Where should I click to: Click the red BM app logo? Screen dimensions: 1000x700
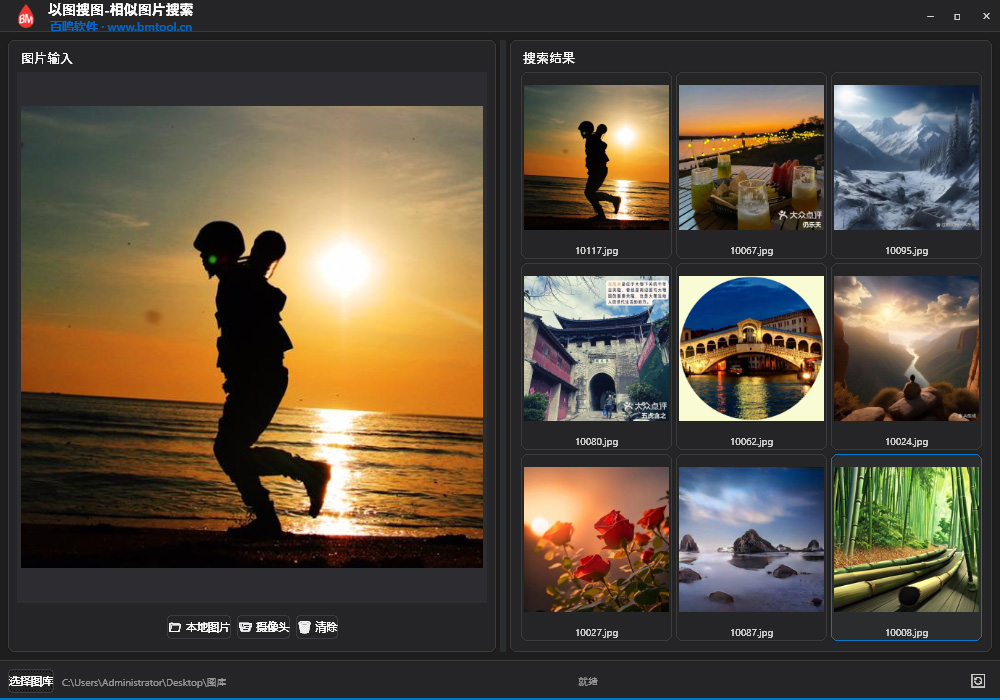26,16
